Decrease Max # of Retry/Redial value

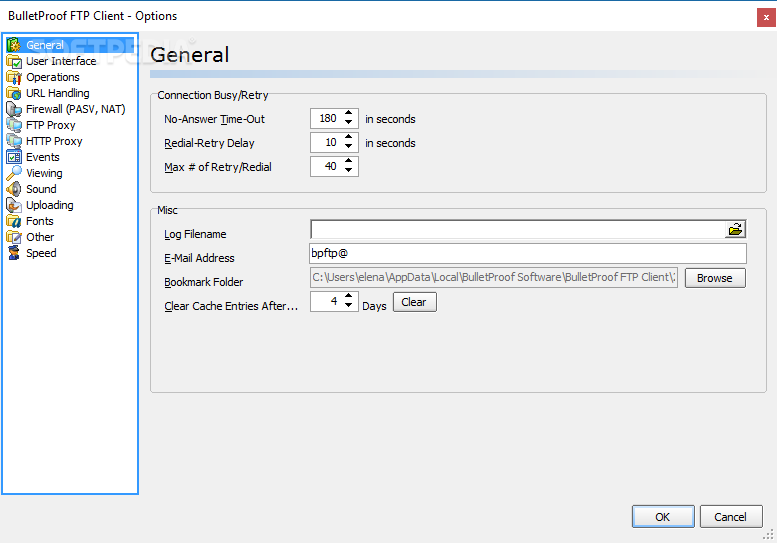coord(349,170)
